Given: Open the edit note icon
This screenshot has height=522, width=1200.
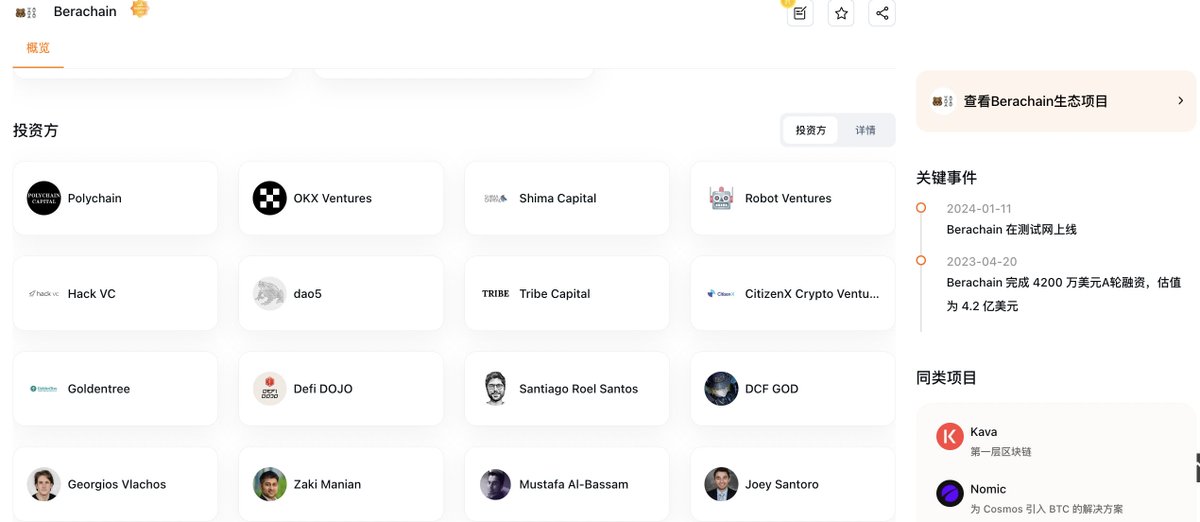Looking at the screenshot, I should [x=800, y=13].
